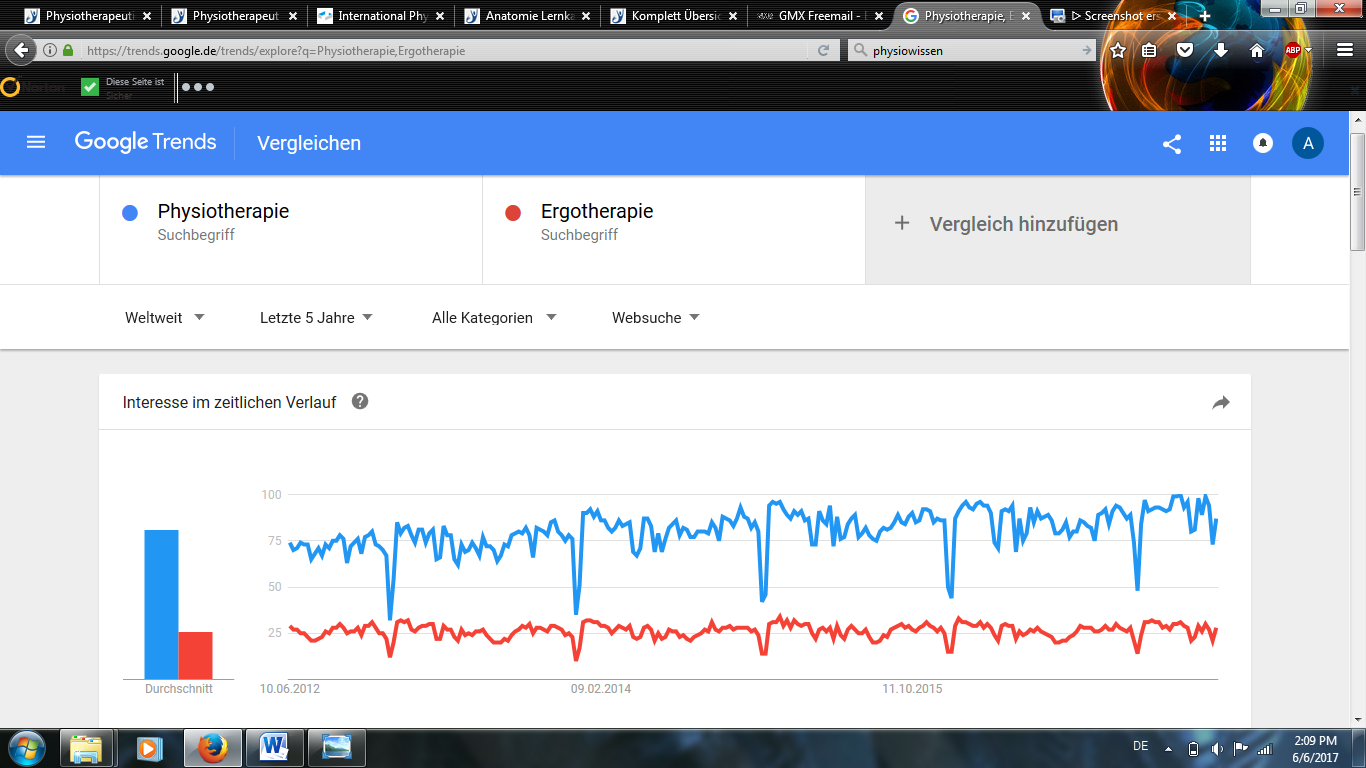Viewport: 1366px width, 768px height.
Task: Open the Alle Kategorien dropdown
Action: point(494,317)
